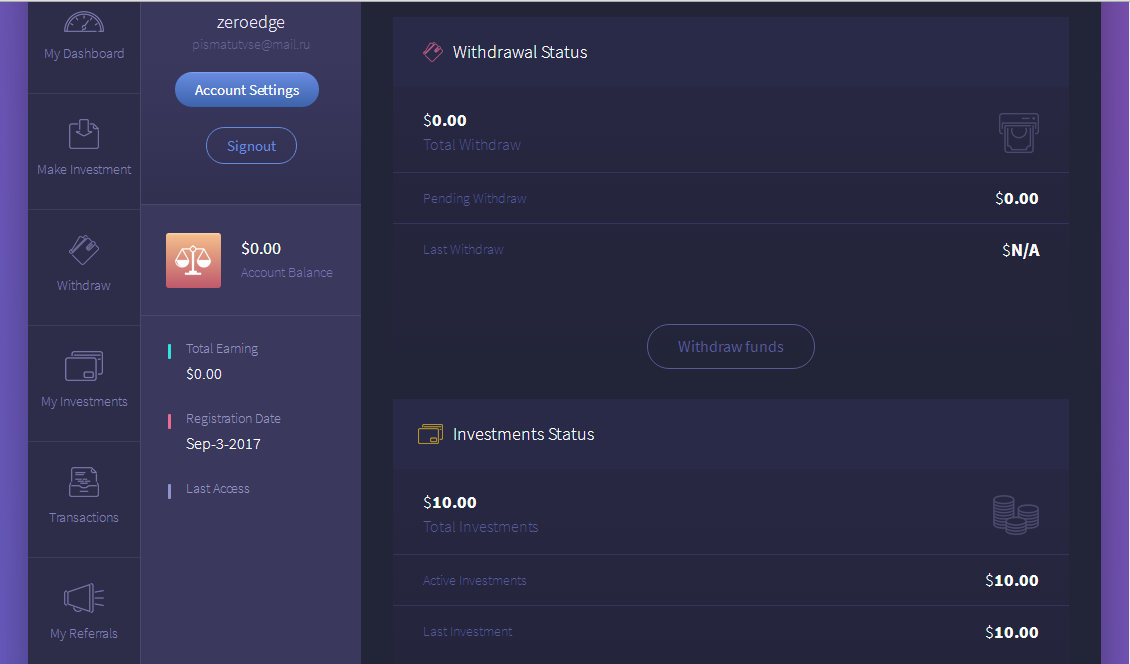Click the ATM cash icon beside Total Withdraw
This screenshot has height=664, width=1130.
point(1018,133)
